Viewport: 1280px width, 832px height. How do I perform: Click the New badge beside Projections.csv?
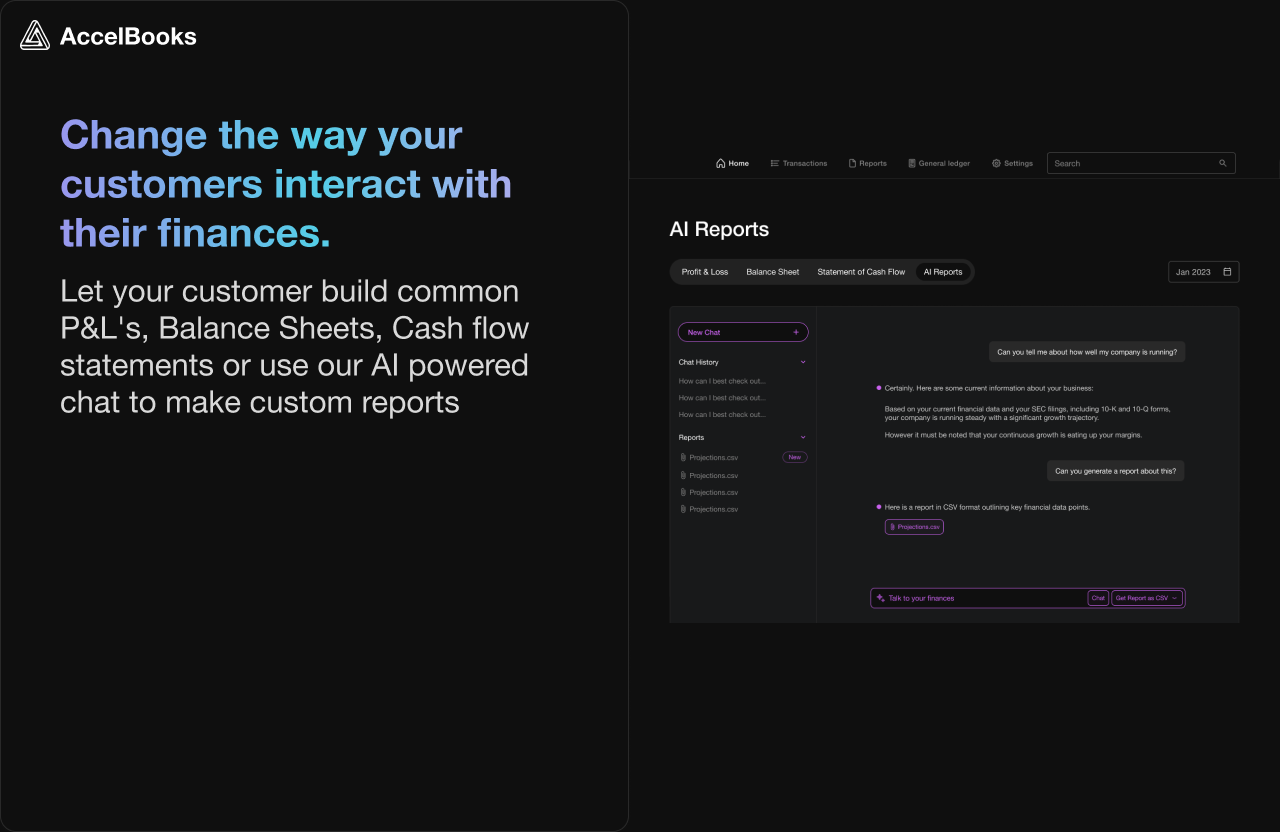[x=795, y=457]
